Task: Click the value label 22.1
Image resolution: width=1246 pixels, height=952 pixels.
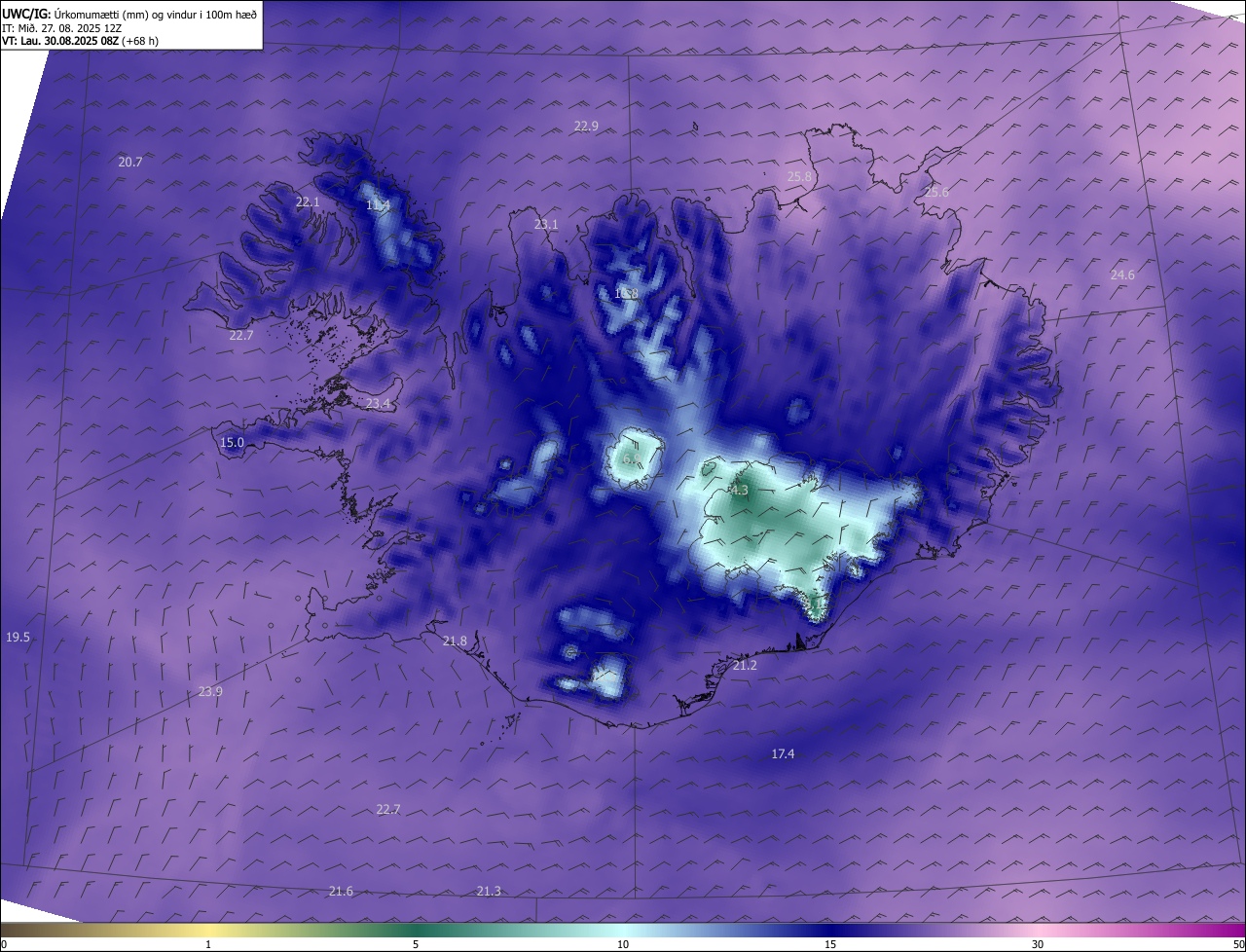Action: 308,201
